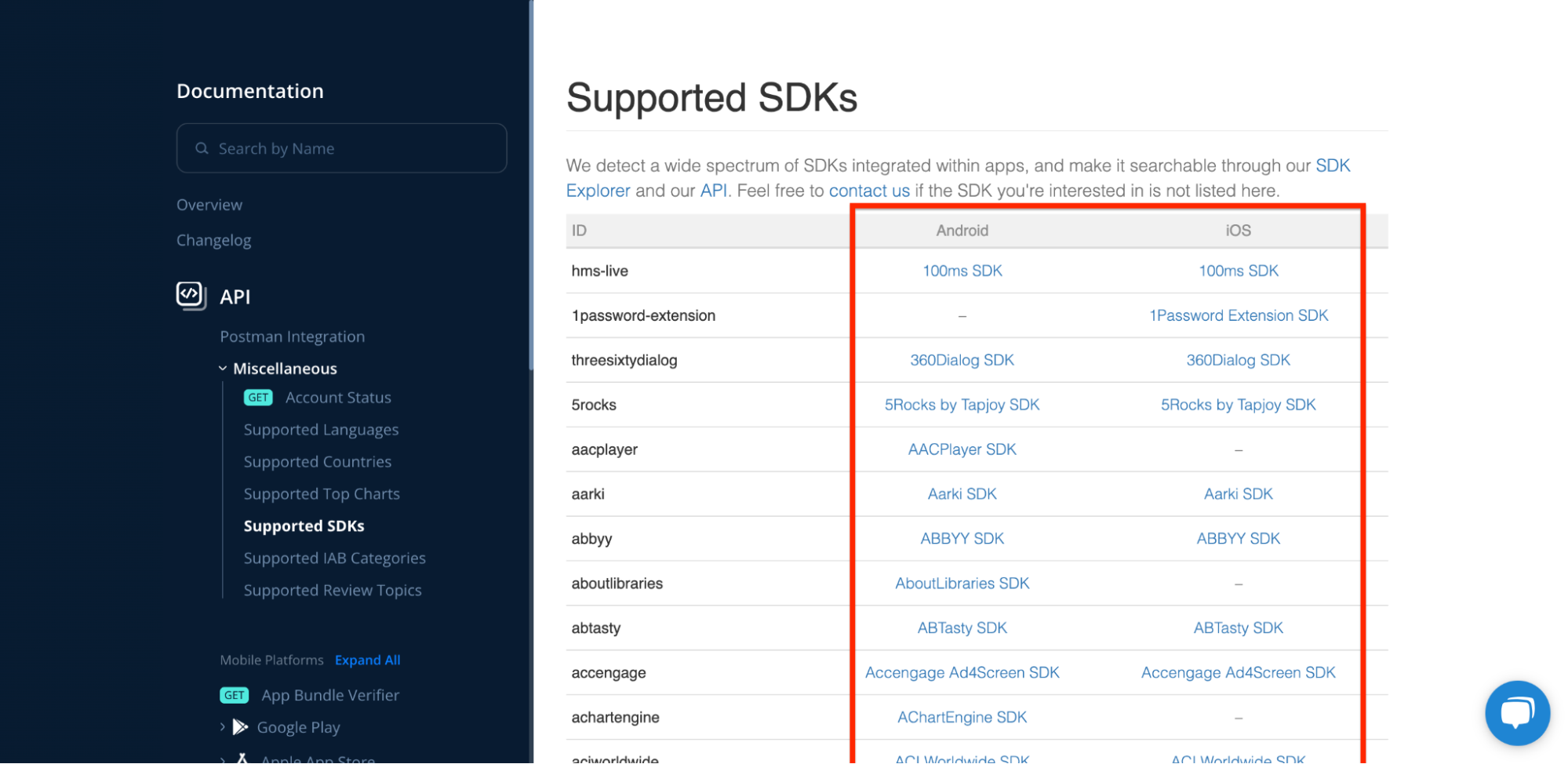Open the Changelog page
Screen dimensions: 1568x764
pyautogui.click(x=213, y=240)
